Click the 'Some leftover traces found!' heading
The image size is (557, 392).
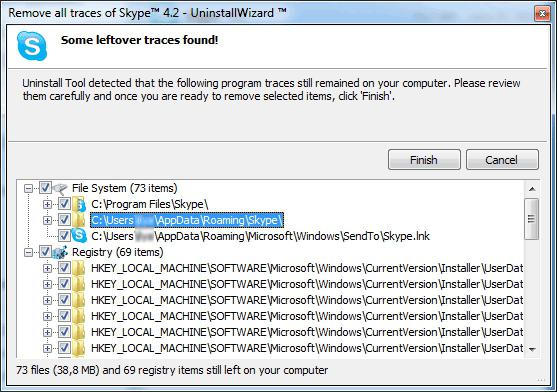coord(140,40)
